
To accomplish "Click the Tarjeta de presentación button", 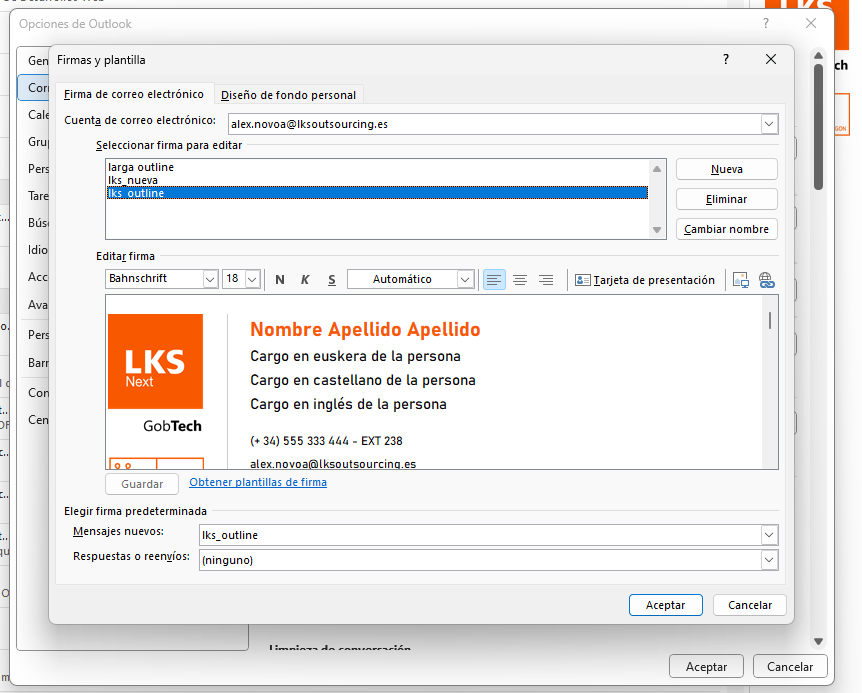I will pos(645,280).
